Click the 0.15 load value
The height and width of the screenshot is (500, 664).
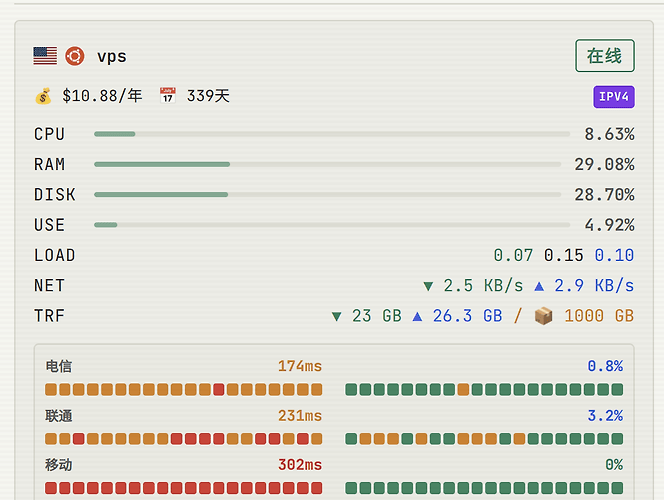point(564,255)
